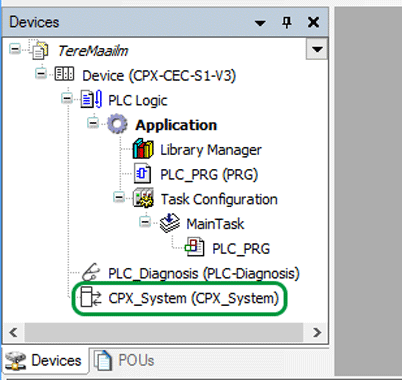Viewport: 402px width, 380px height.
Task: Click the PLC_PRG (PRG) program icon
Action: tap(142, 174)
